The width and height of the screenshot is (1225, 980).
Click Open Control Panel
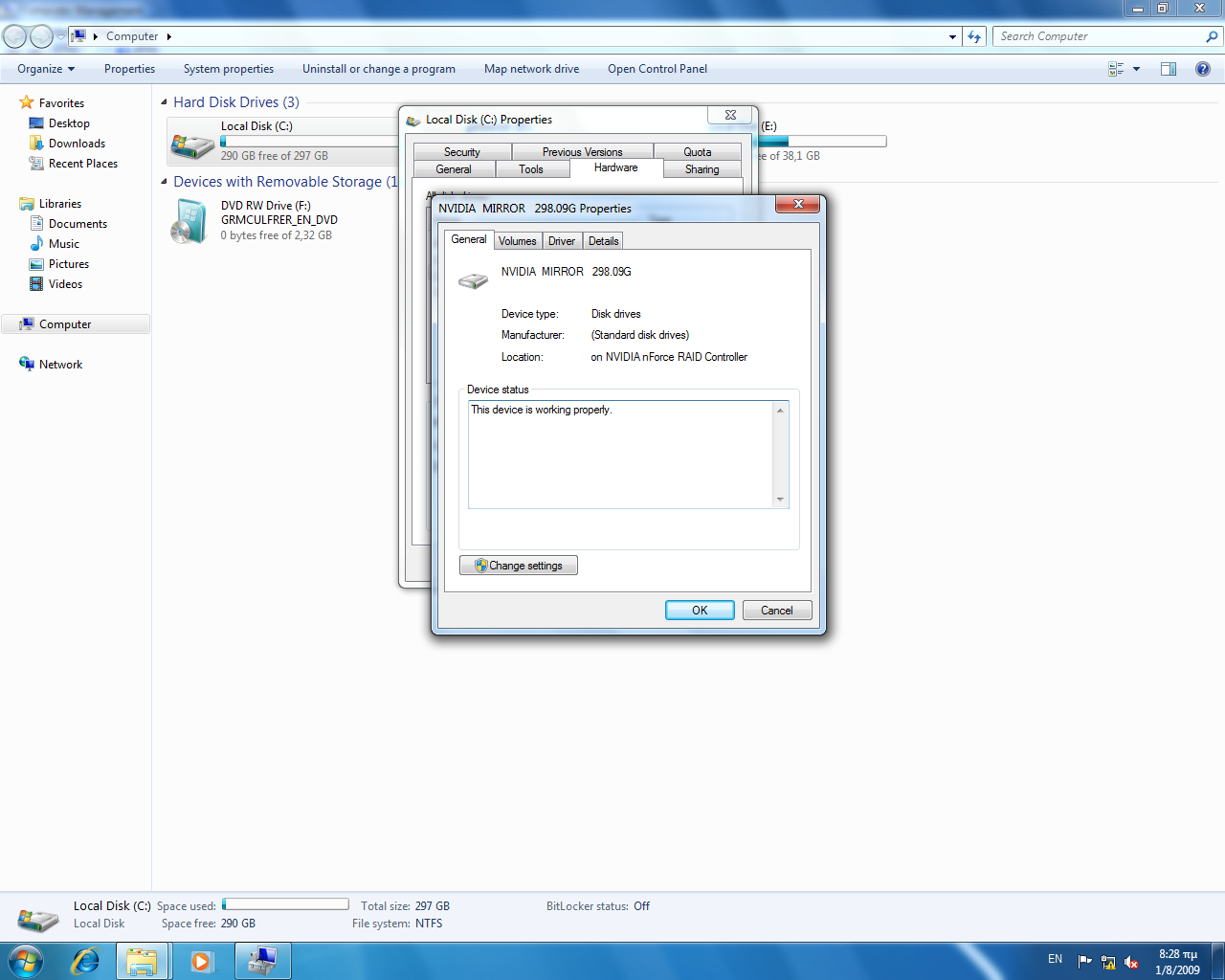[x=657, y=69]
